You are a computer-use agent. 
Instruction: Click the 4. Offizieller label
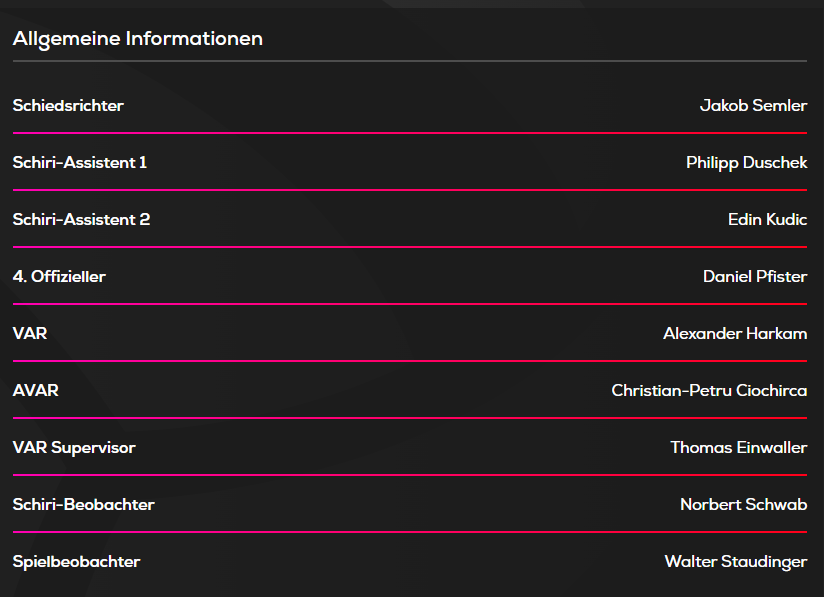tap(59, 276)
